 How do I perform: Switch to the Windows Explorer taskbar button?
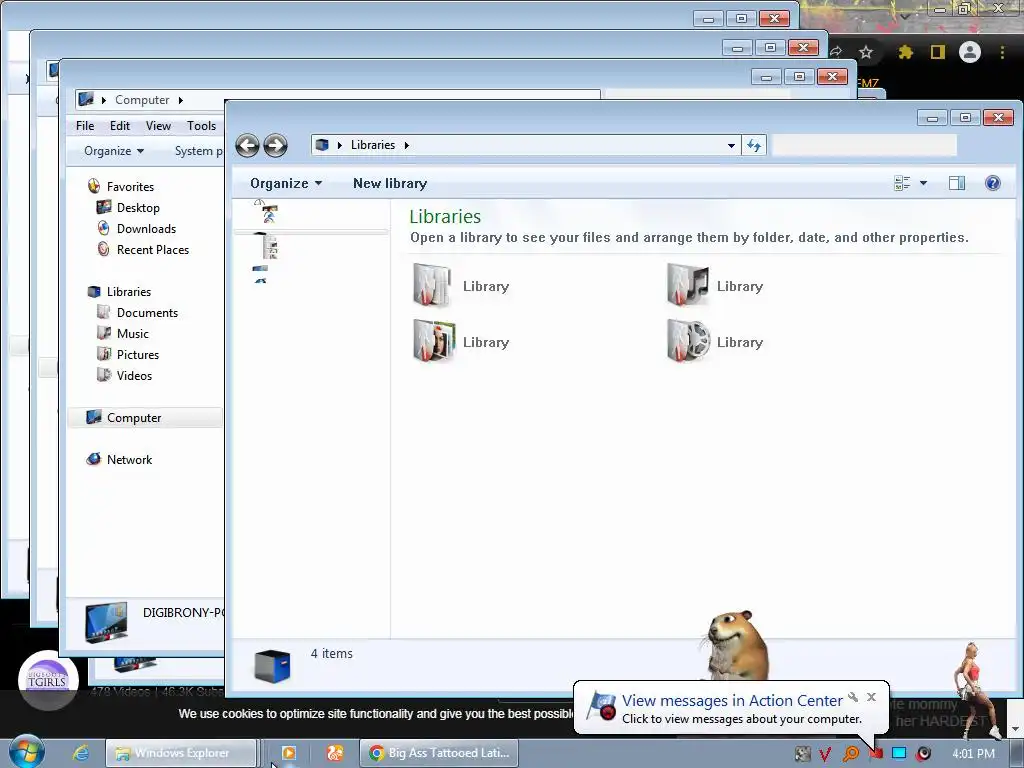point(181,753)
